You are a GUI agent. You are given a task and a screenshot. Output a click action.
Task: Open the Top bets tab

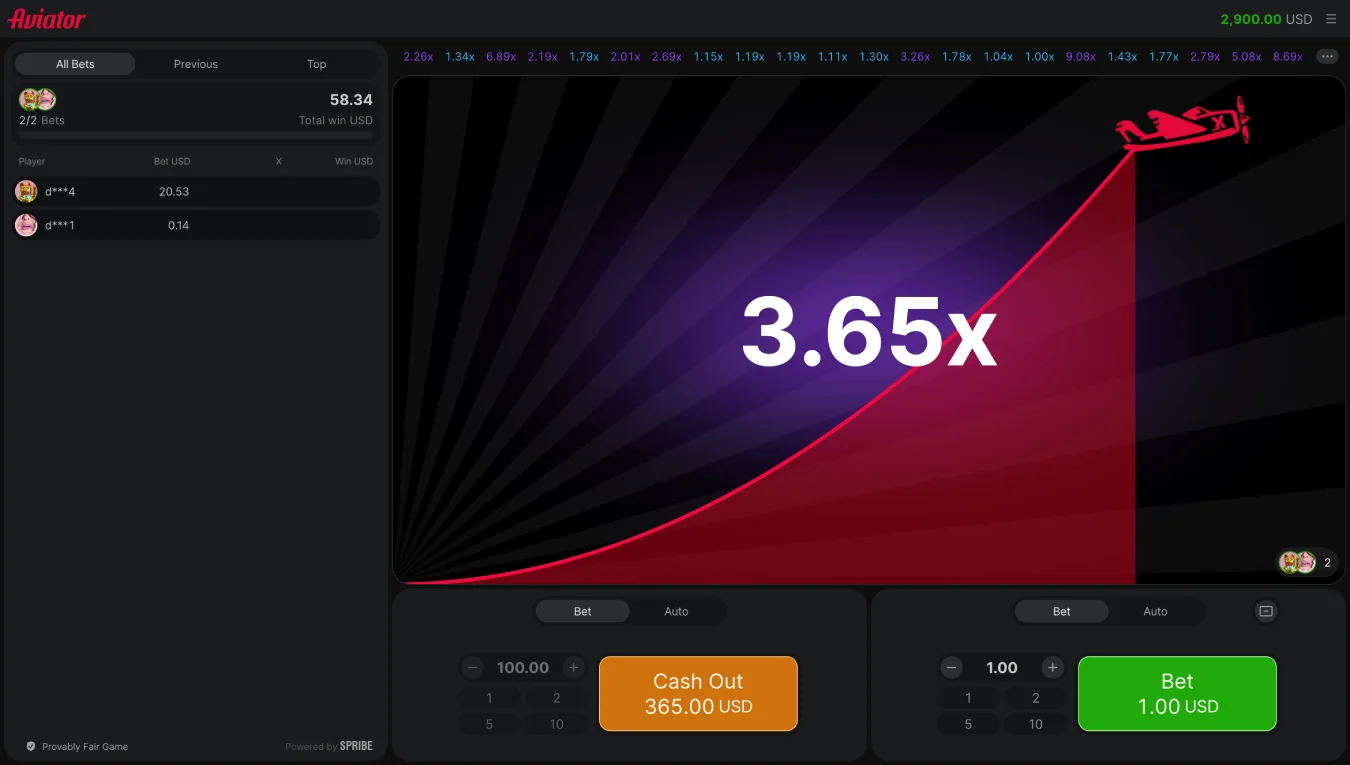click(316, 64)
